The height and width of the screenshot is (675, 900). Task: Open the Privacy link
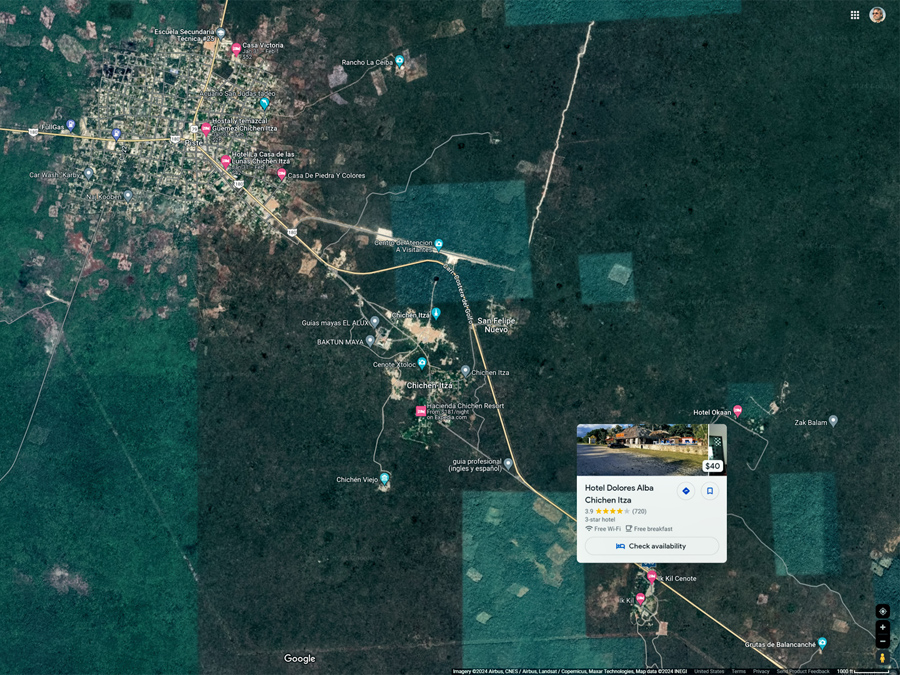point(761,672)
